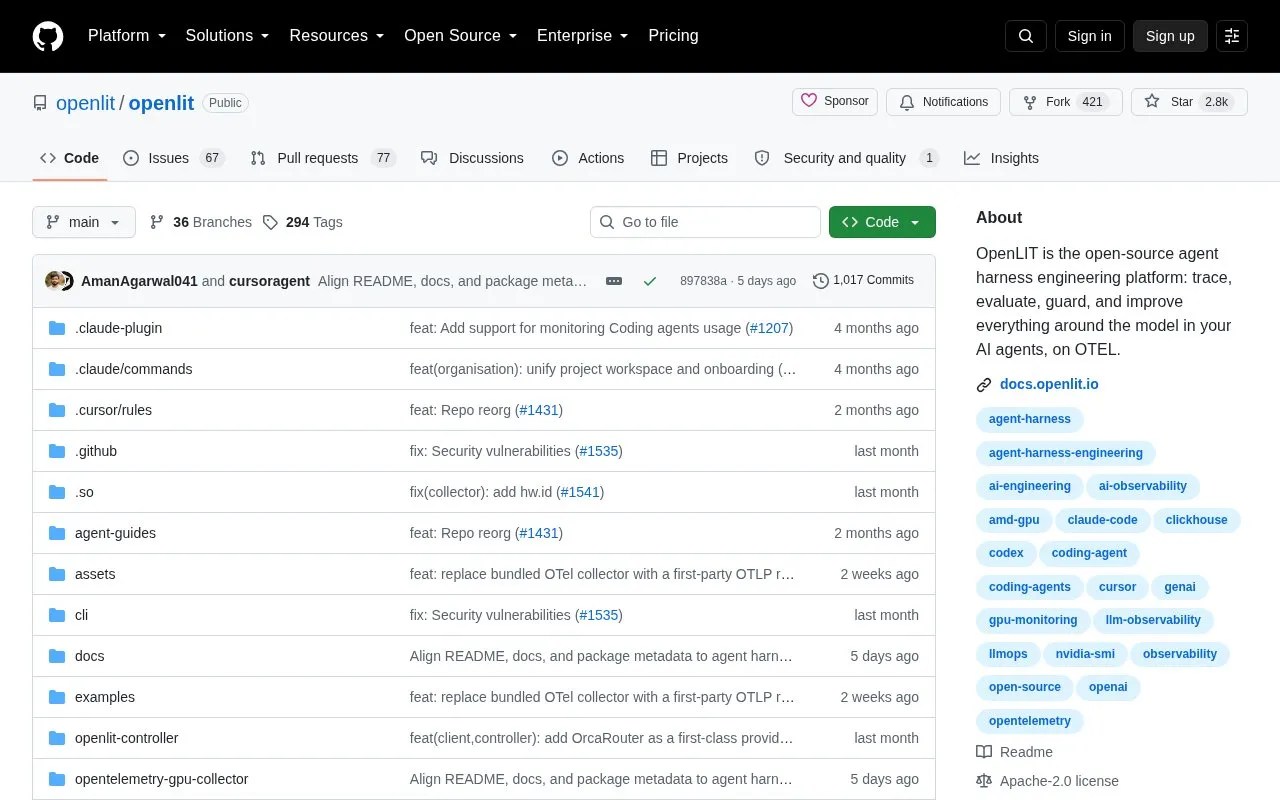Open the Discussions tab
This screenshot has height=800, width=1280.
(472, 158)
